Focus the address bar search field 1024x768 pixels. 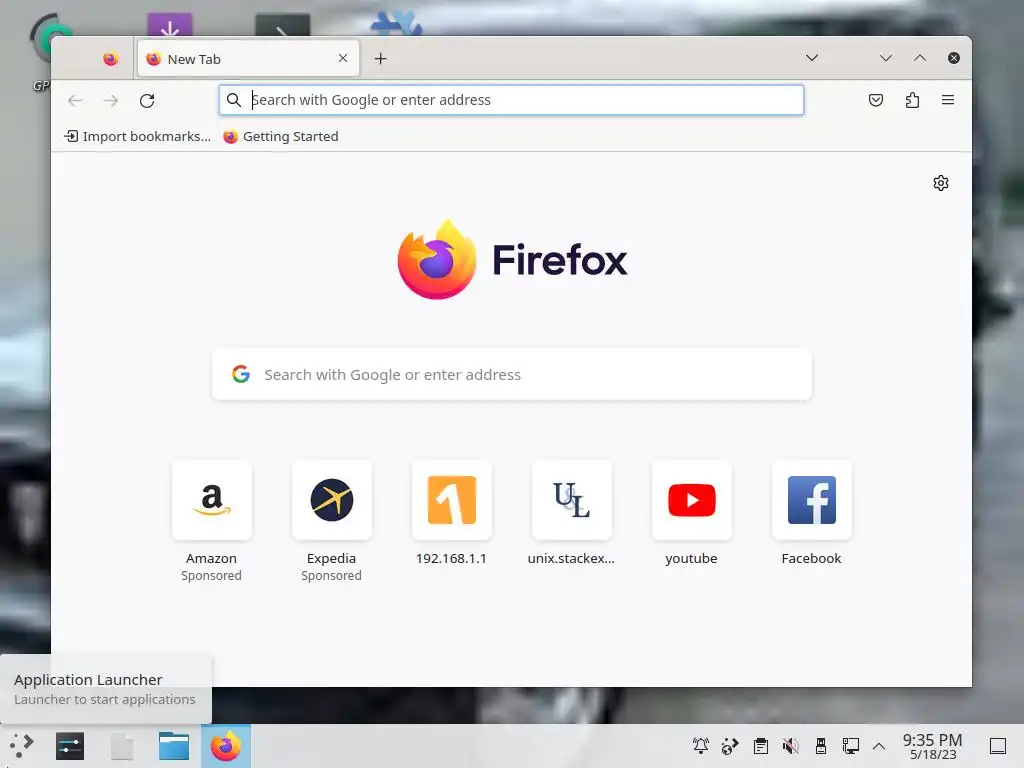(511, 100)
